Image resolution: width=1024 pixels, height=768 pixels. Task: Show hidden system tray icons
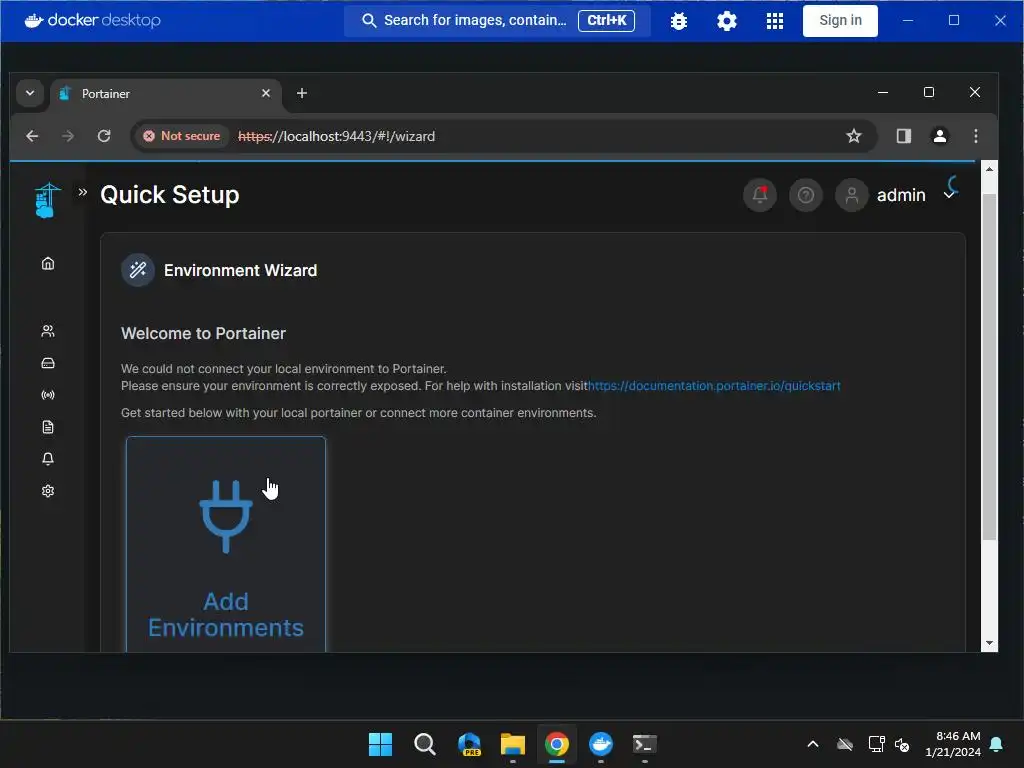point(812,744)
